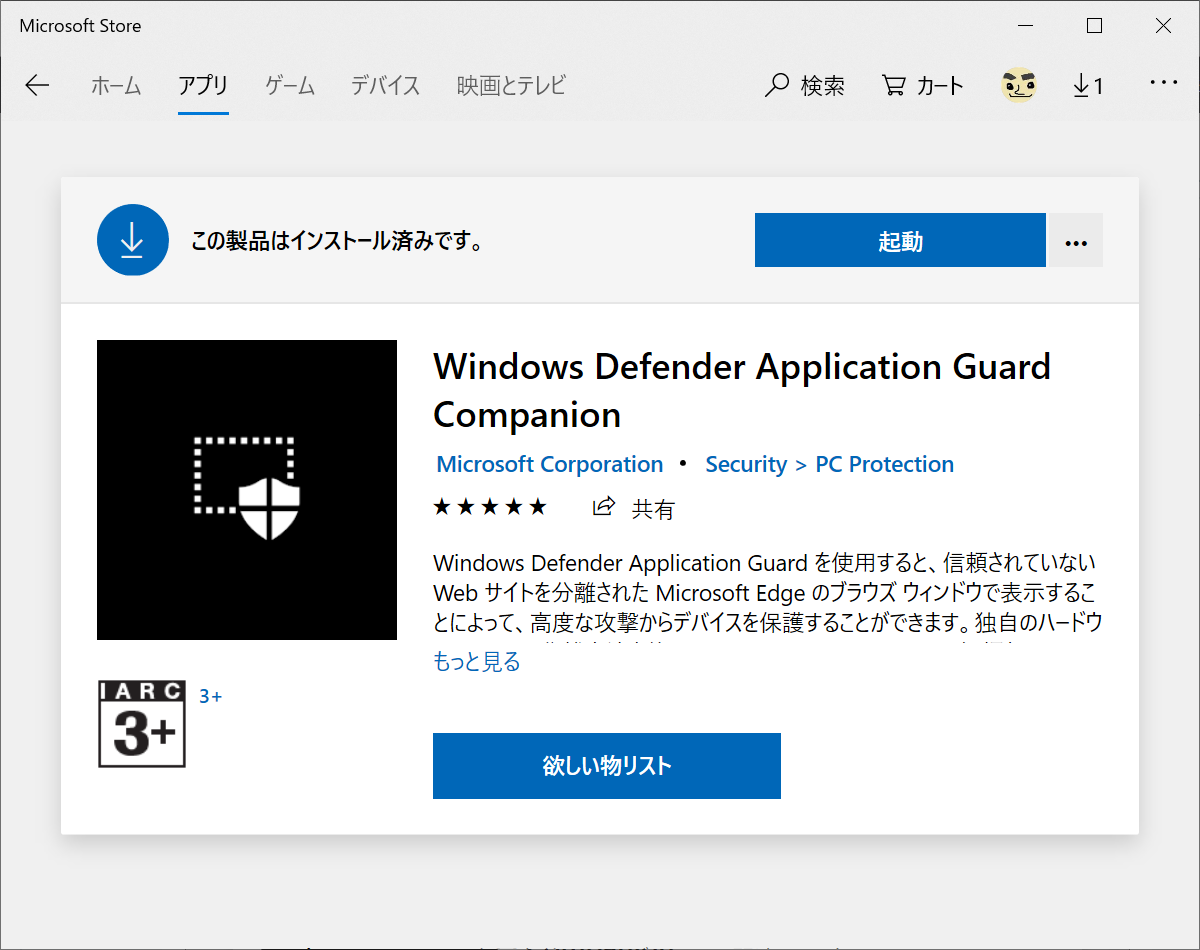1200x950 pixels.
Task: Click the 検索 search button
Action: 804,86
